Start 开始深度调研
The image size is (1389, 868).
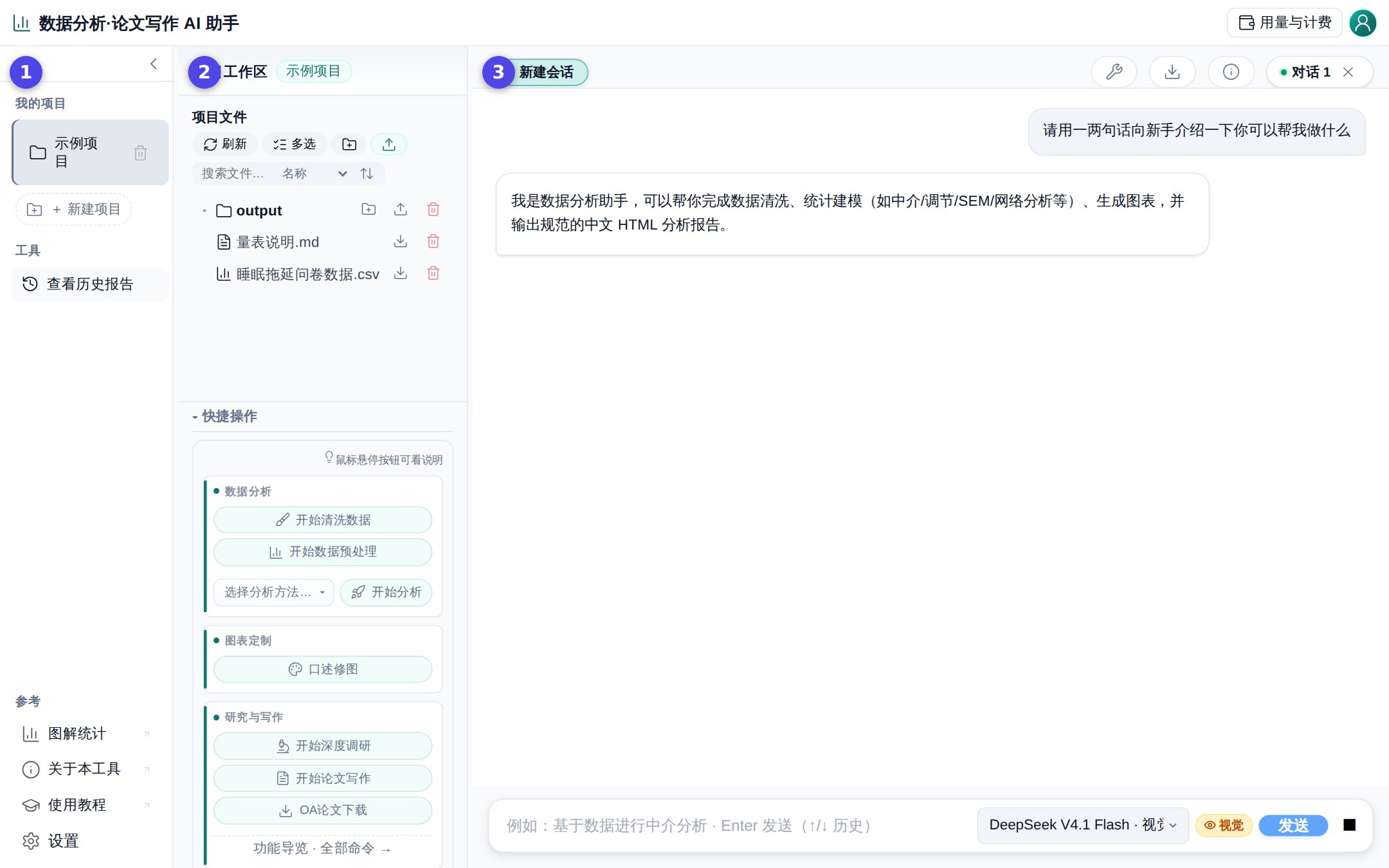coord(323,746)
